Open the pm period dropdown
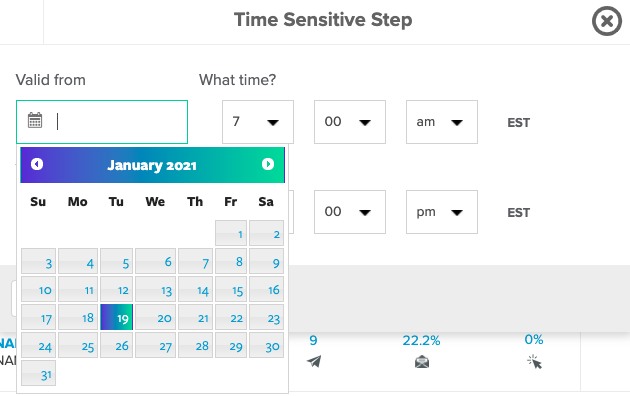Screen dimensions: 630x396 [x=442, y=212]
